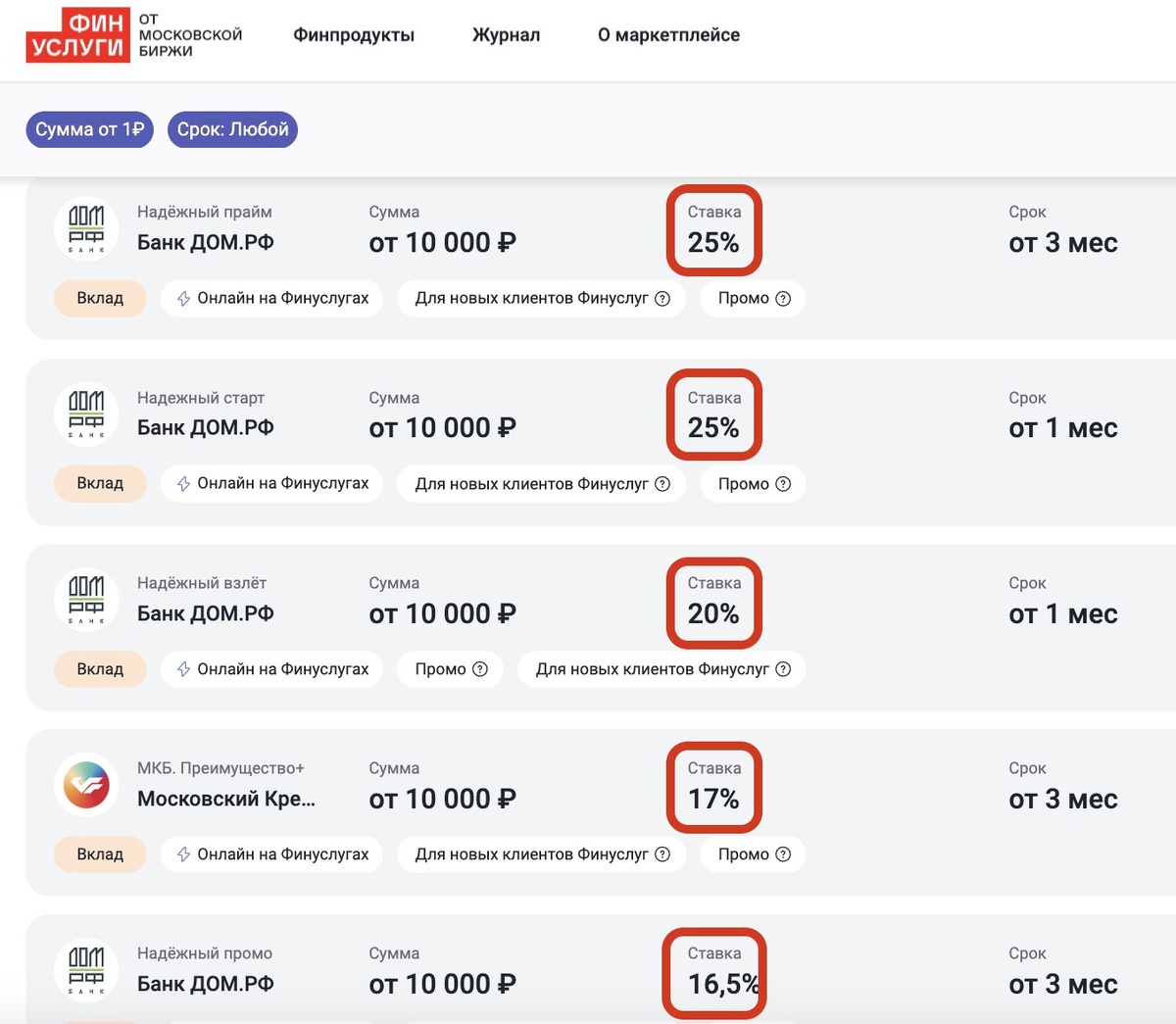Go to the Журнал section
Viewport: 1176px width, 1024px height.
pyautogui.click(x=506, y=35)
